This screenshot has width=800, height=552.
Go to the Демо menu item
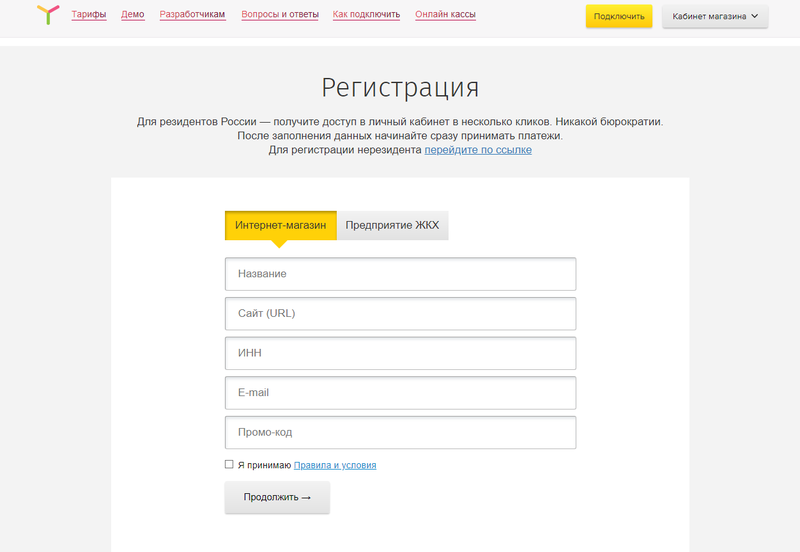[132, 15]
